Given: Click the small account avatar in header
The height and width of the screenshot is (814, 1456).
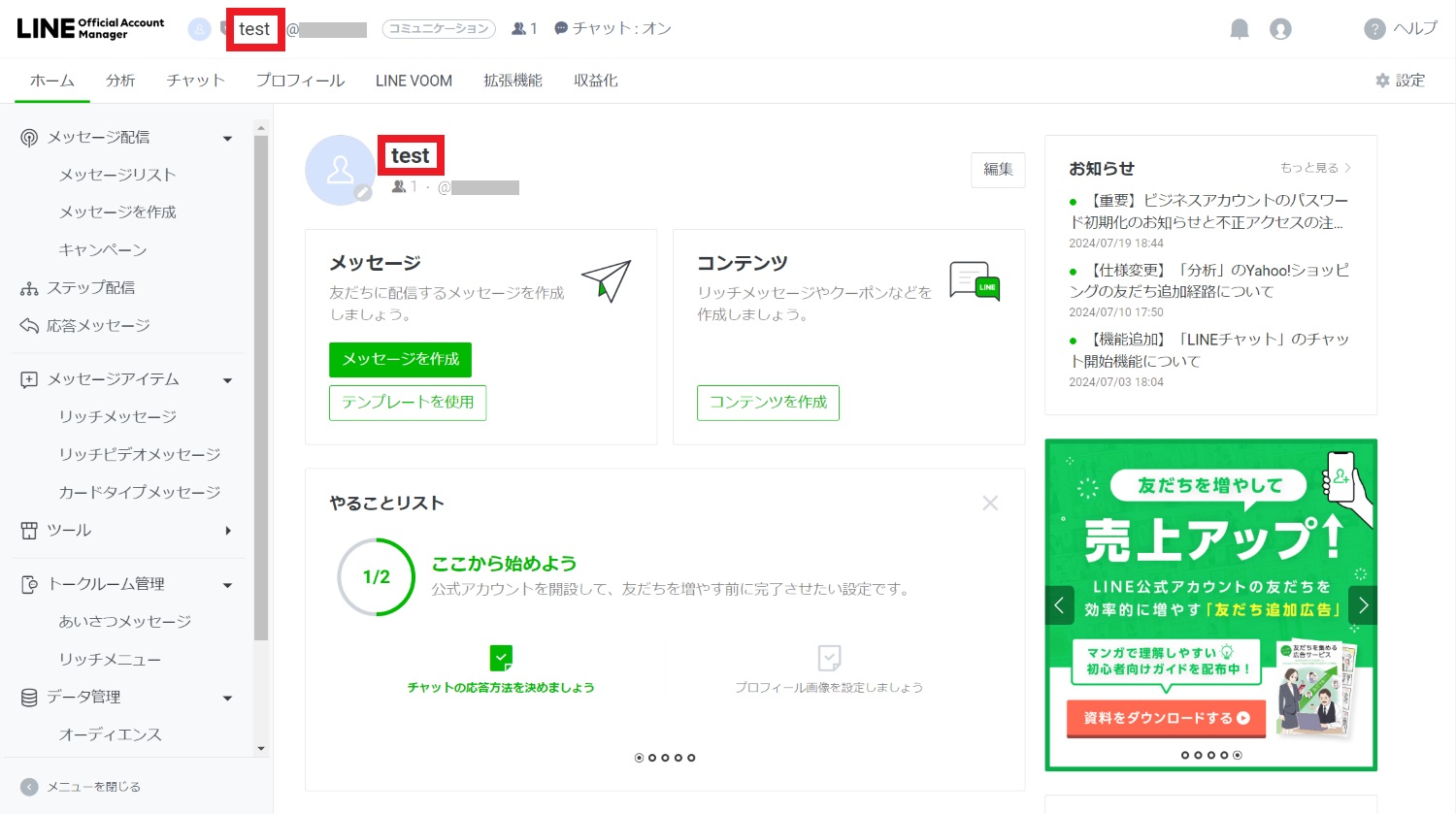Looking at the screenshot, I should [199, 29].
